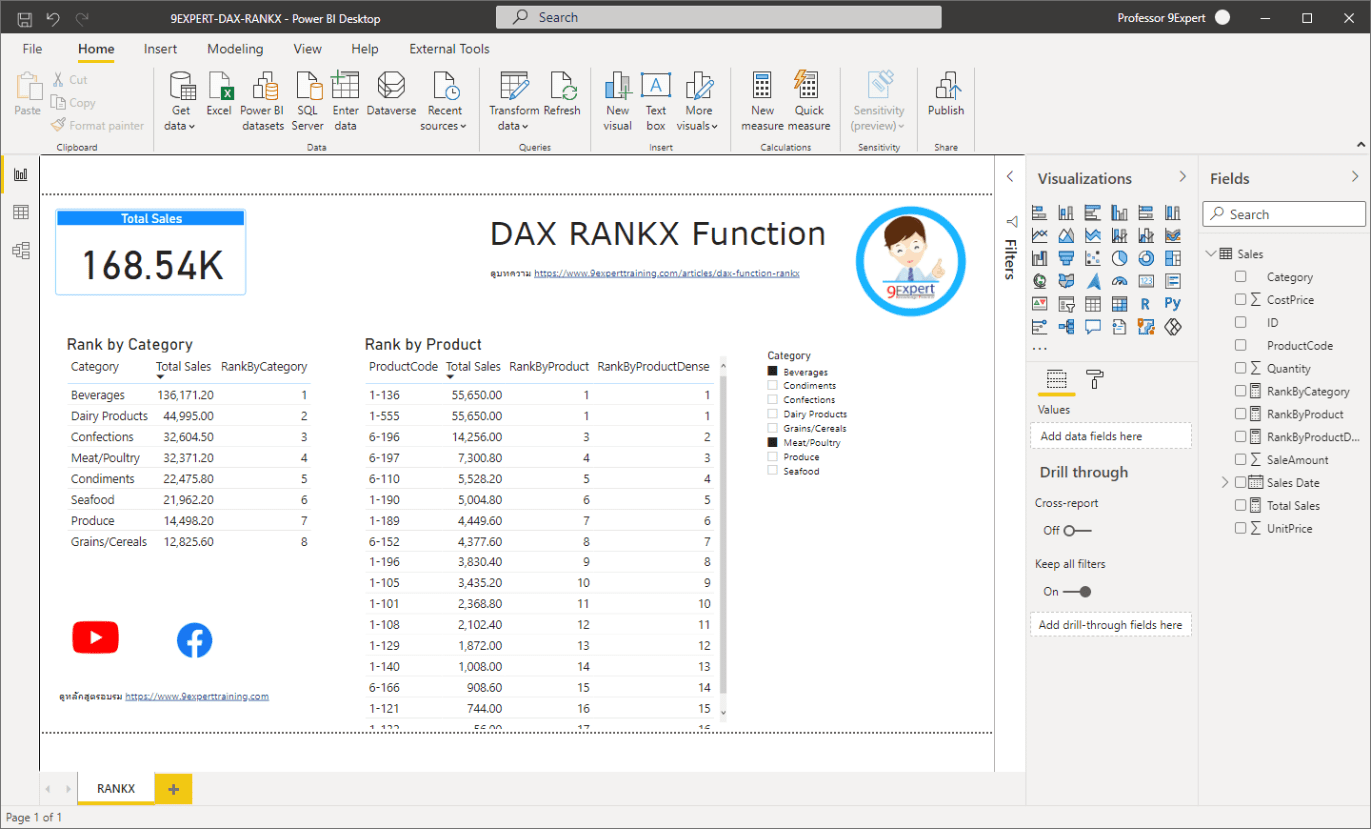This screenshot has width=1371, height=829.
Task: Click the Publish button
Action: [x=944, y=99]
